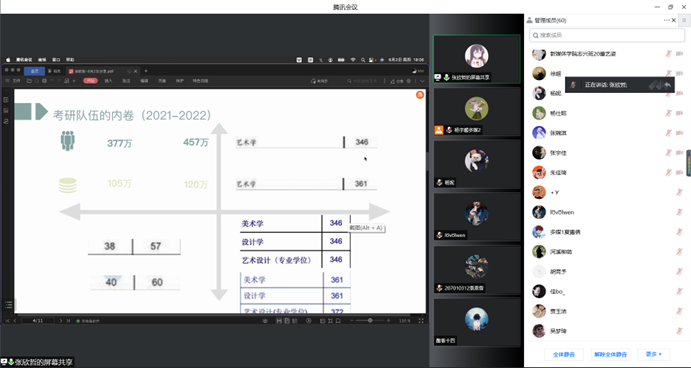Select the highlighted 开始 ribbon tab

pos(90,81)
